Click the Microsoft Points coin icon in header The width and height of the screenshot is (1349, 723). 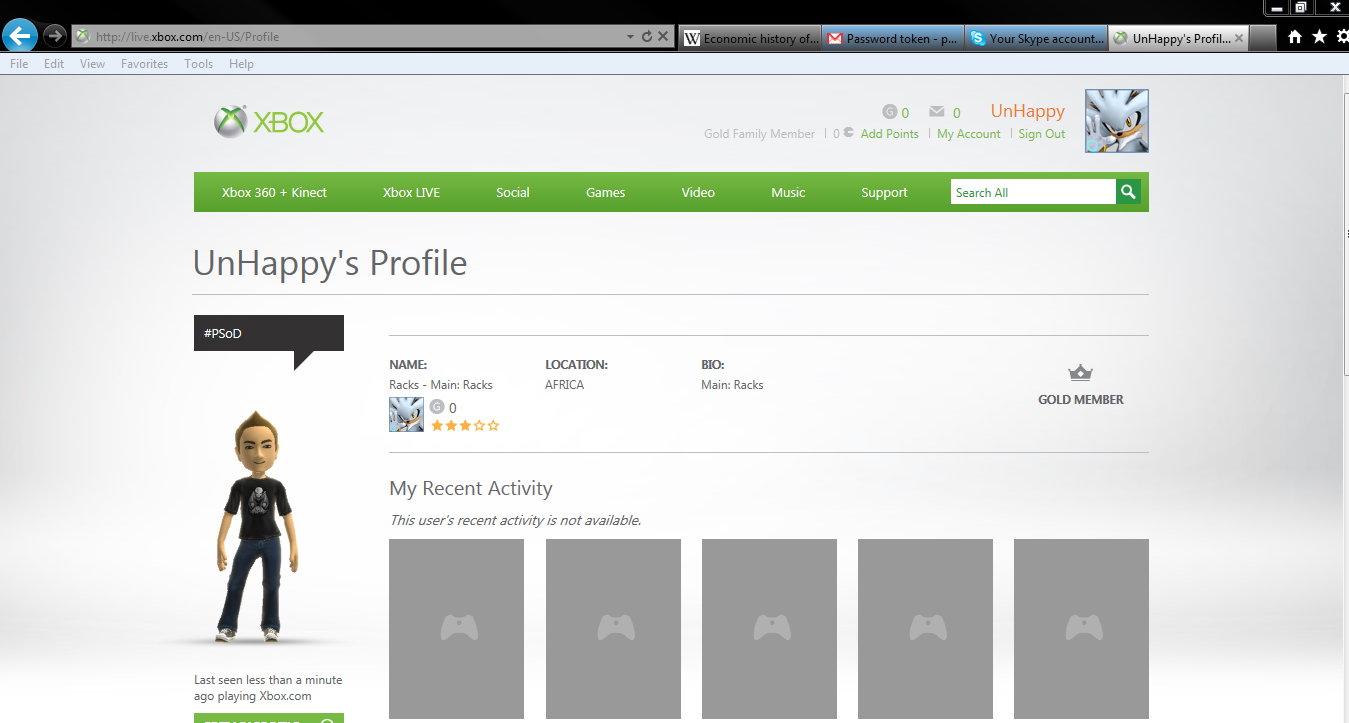coord(848,133)
